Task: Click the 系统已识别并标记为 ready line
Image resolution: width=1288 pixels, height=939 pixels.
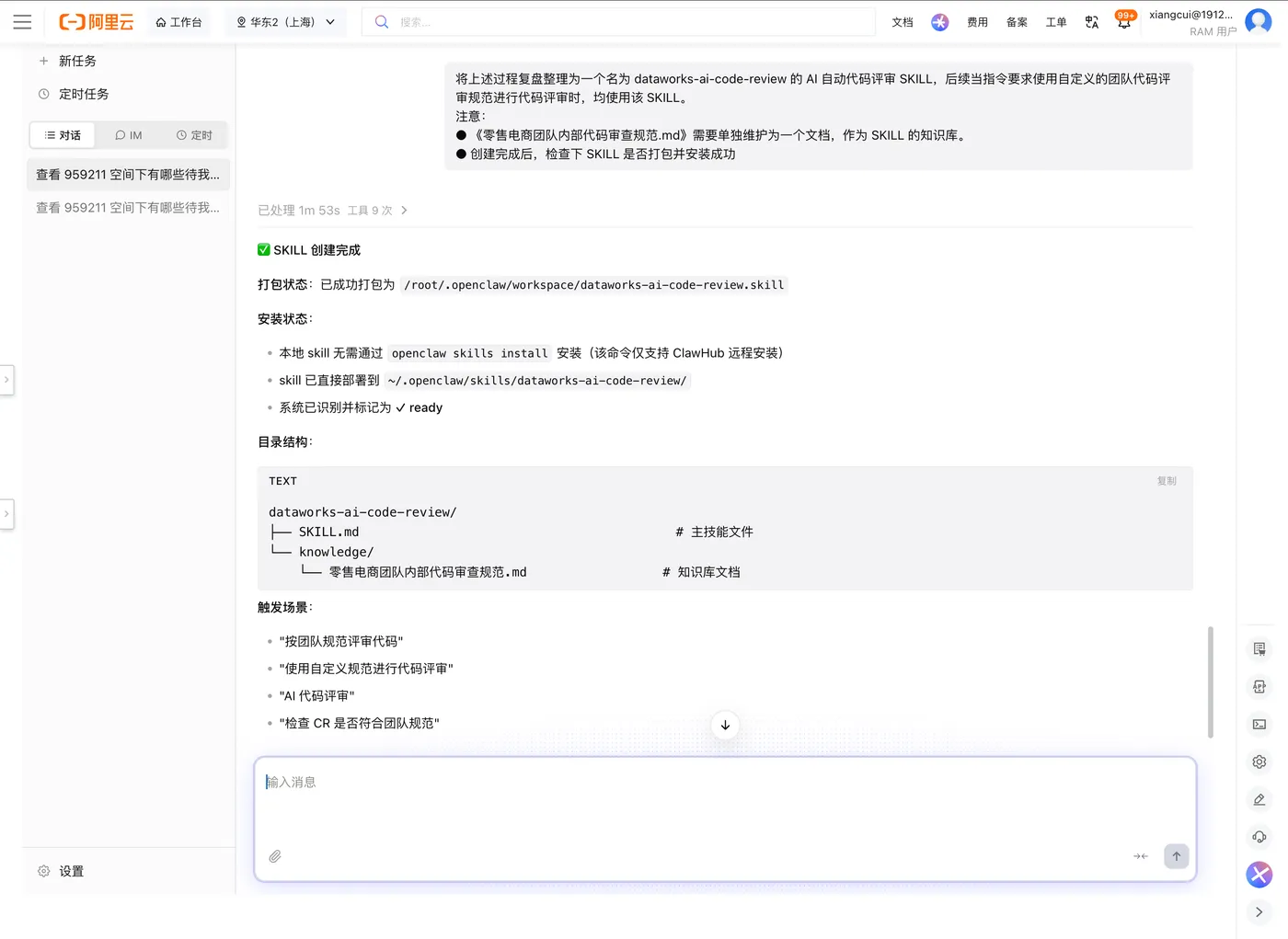Action: click(361, 407)
